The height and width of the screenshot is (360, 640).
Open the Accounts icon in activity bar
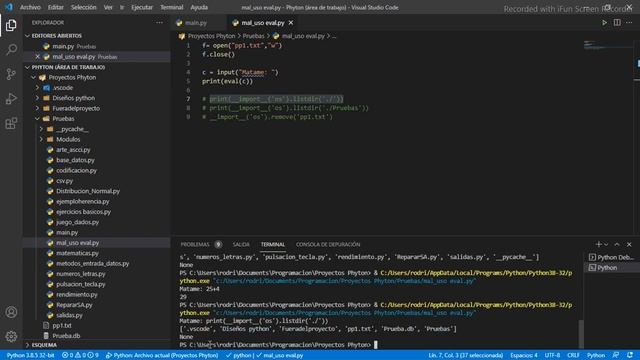11,312
